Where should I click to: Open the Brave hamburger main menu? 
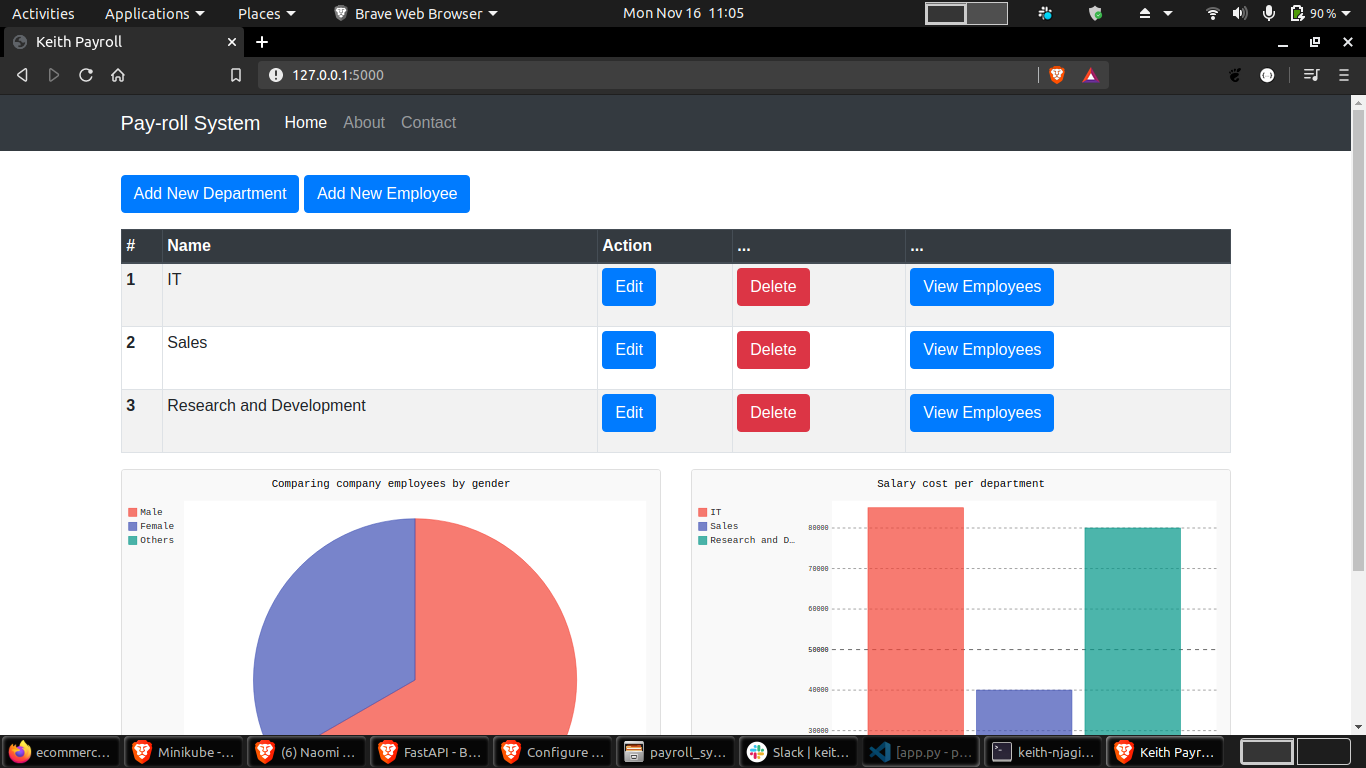[1344, 75]
